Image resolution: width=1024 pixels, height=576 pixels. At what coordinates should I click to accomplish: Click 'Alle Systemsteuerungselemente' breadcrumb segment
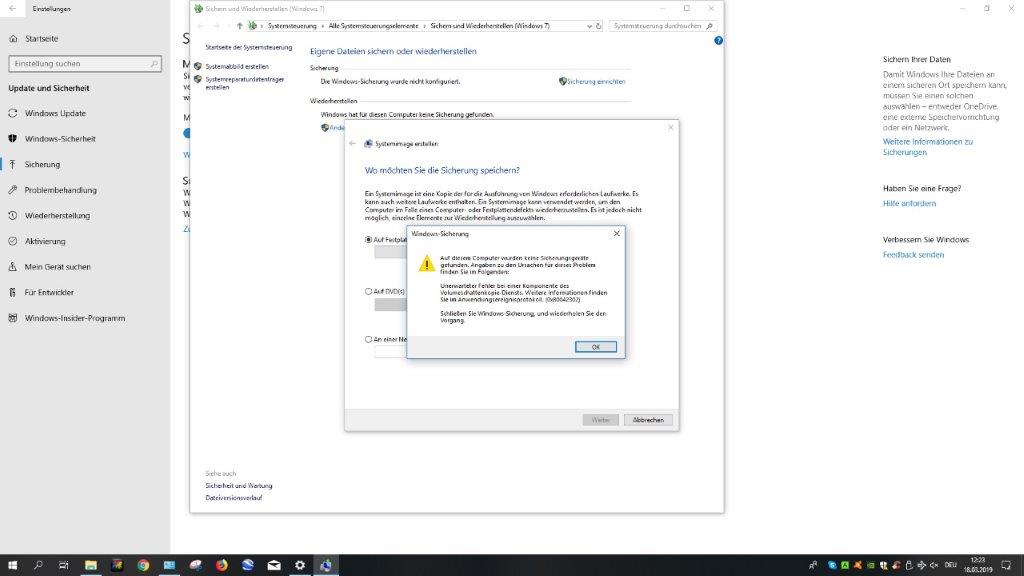[x=373, y=26]
